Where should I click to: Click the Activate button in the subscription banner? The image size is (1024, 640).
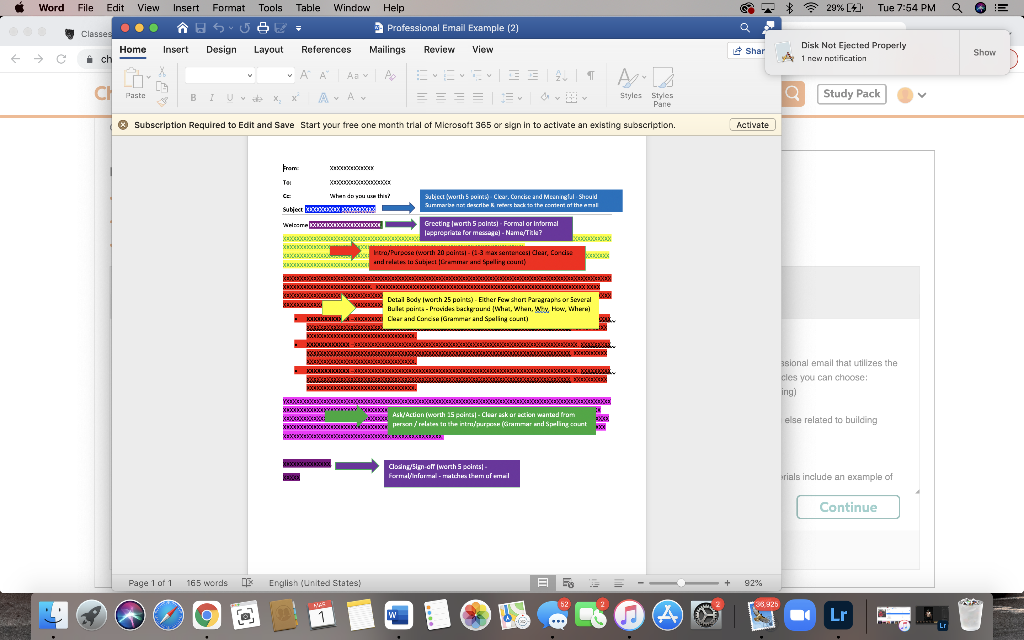click(x=752, y=124)
